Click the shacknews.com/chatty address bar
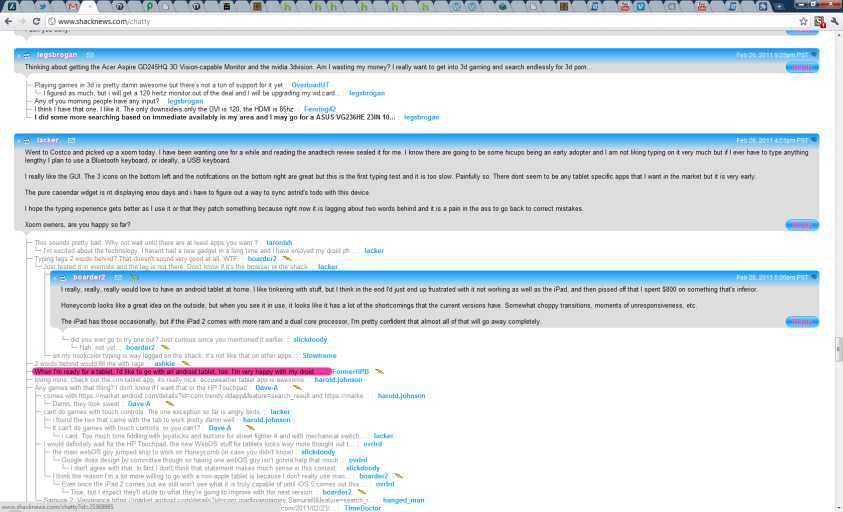The image size is (843, 512). pos(419,22)
